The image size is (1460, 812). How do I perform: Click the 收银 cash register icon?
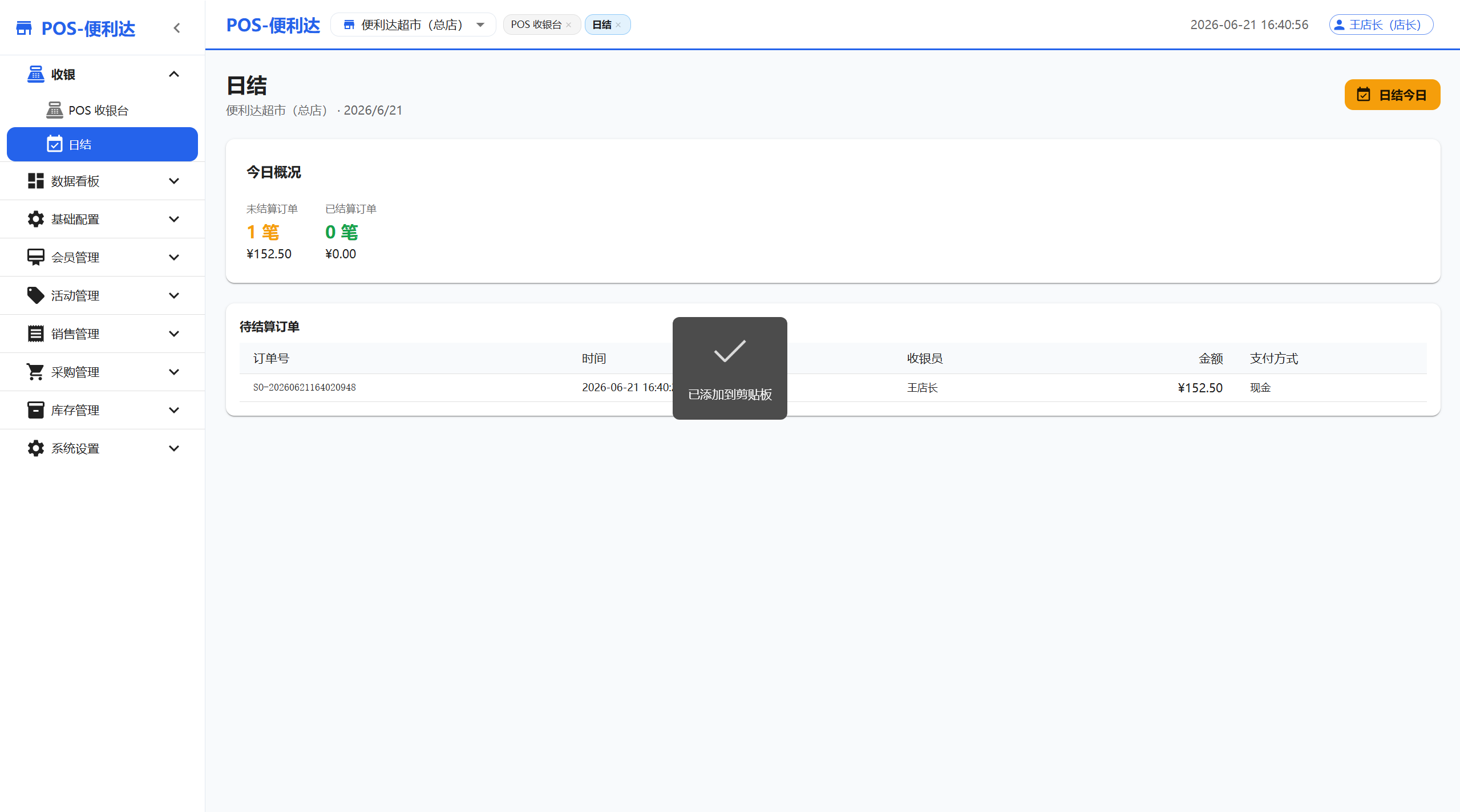click(x=36, y=74)
